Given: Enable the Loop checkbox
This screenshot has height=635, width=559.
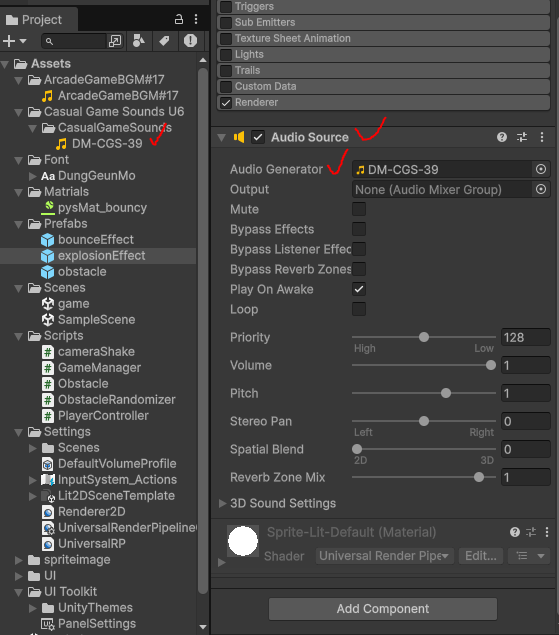Looking at the screenshot, I should [359, 309].
